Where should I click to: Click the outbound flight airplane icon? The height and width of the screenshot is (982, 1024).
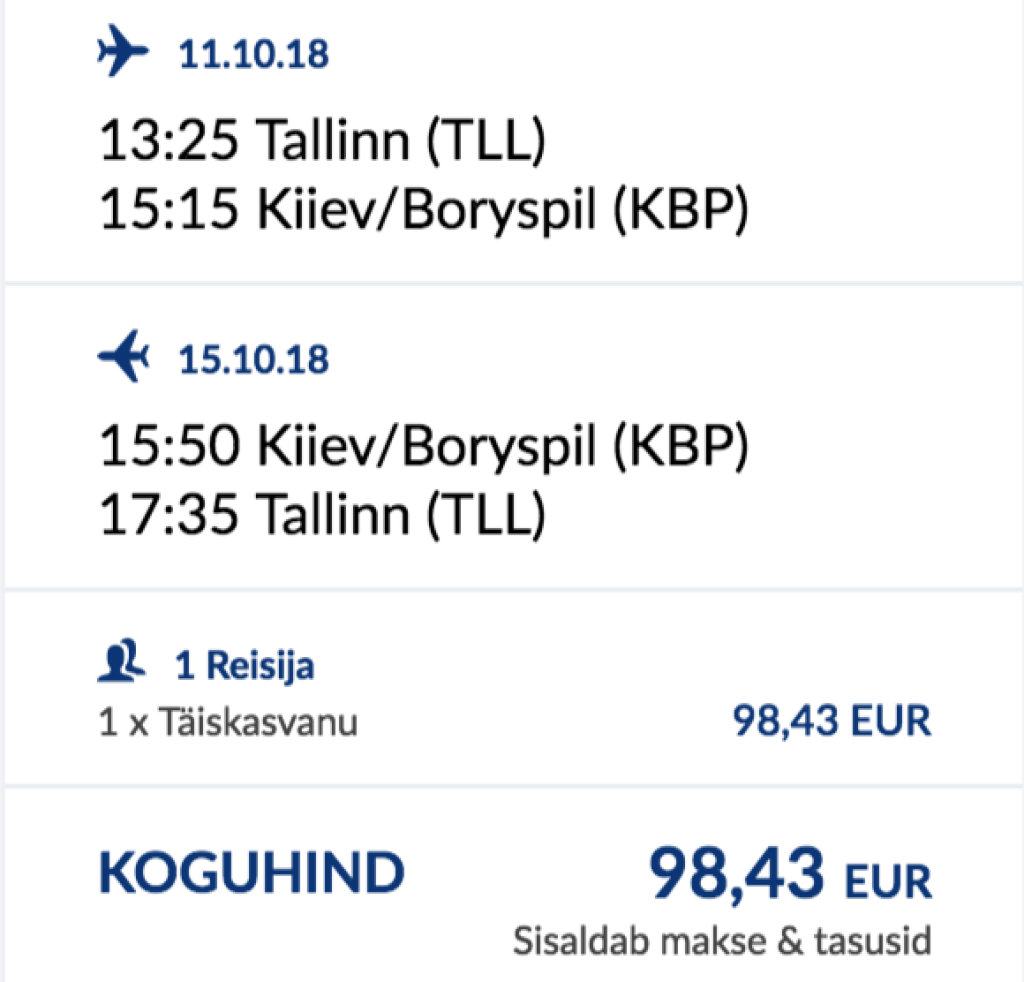(x=123, y=53)
